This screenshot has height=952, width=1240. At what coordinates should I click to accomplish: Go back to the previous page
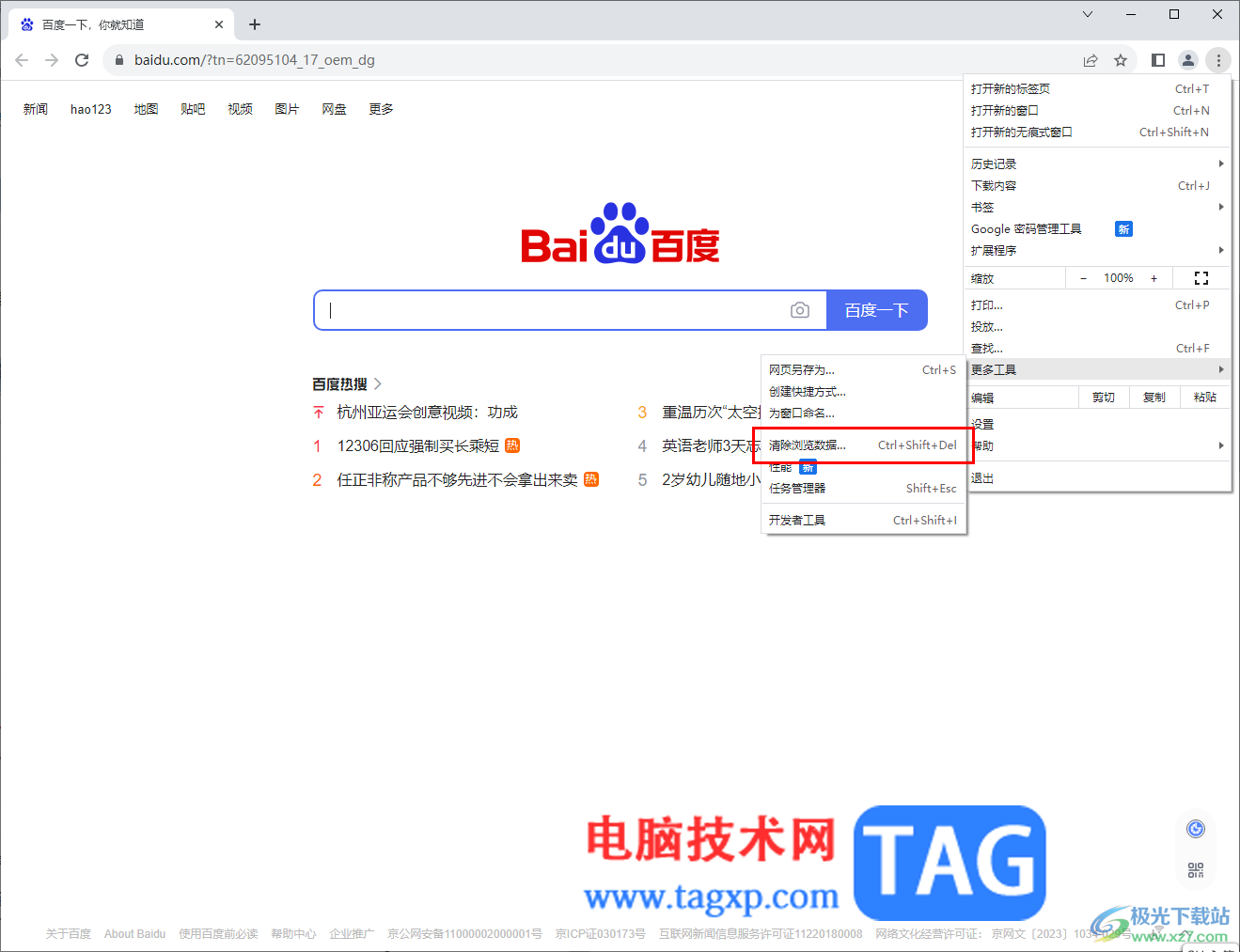point(22,60)
